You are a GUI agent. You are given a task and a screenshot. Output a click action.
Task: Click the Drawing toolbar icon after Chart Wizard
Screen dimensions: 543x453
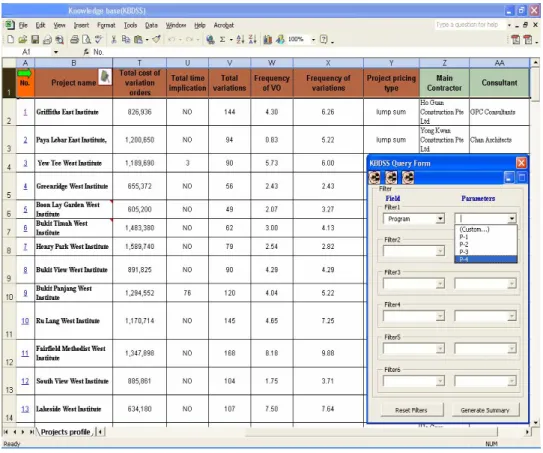[280, 39]
